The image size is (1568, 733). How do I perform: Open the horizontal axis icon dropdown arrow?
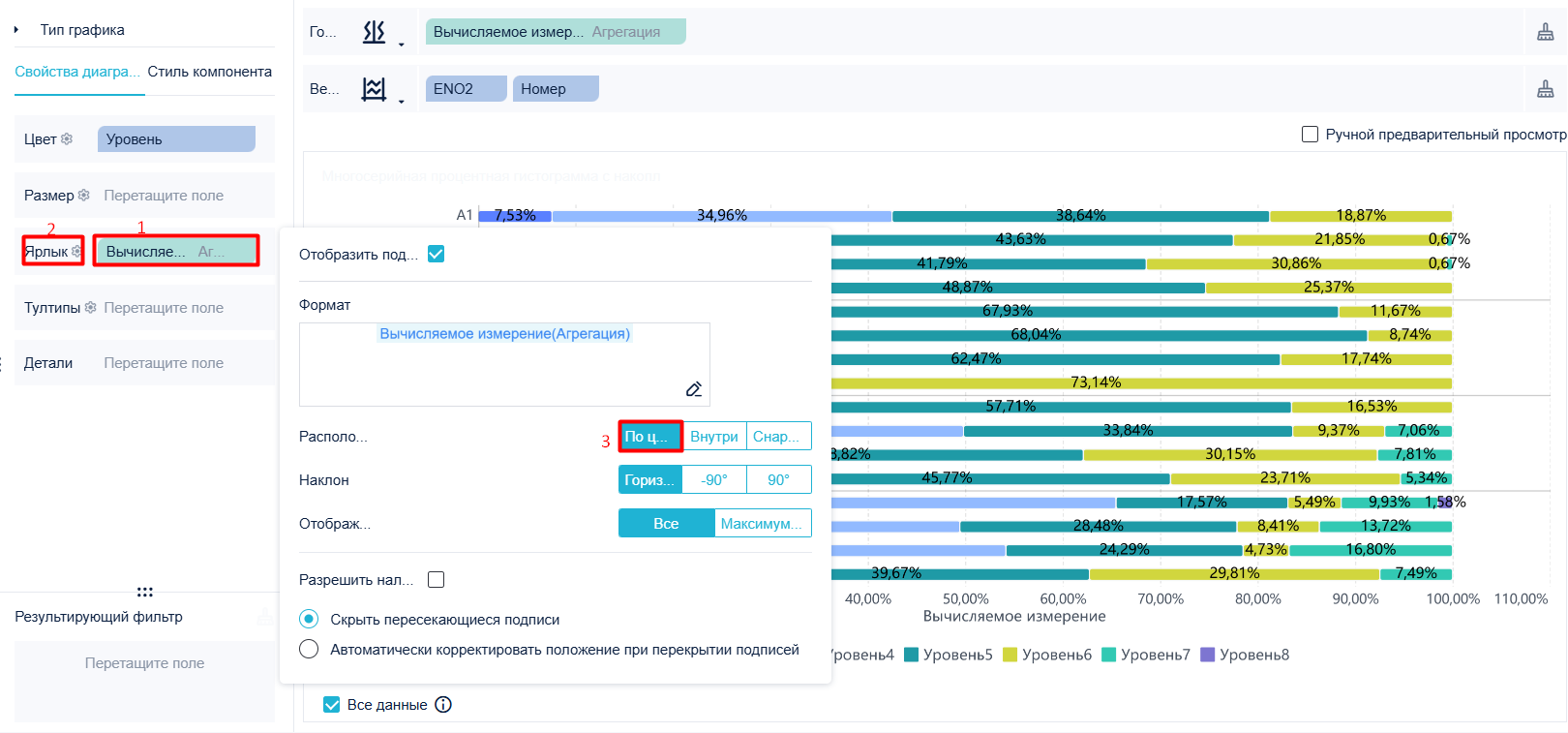click(402, 45)
